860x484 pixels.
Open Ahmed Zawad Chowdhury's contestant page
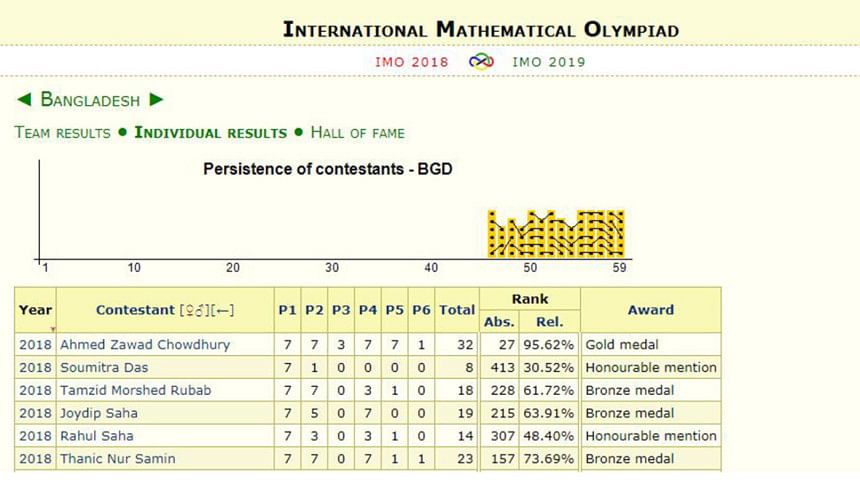[145, 345]
